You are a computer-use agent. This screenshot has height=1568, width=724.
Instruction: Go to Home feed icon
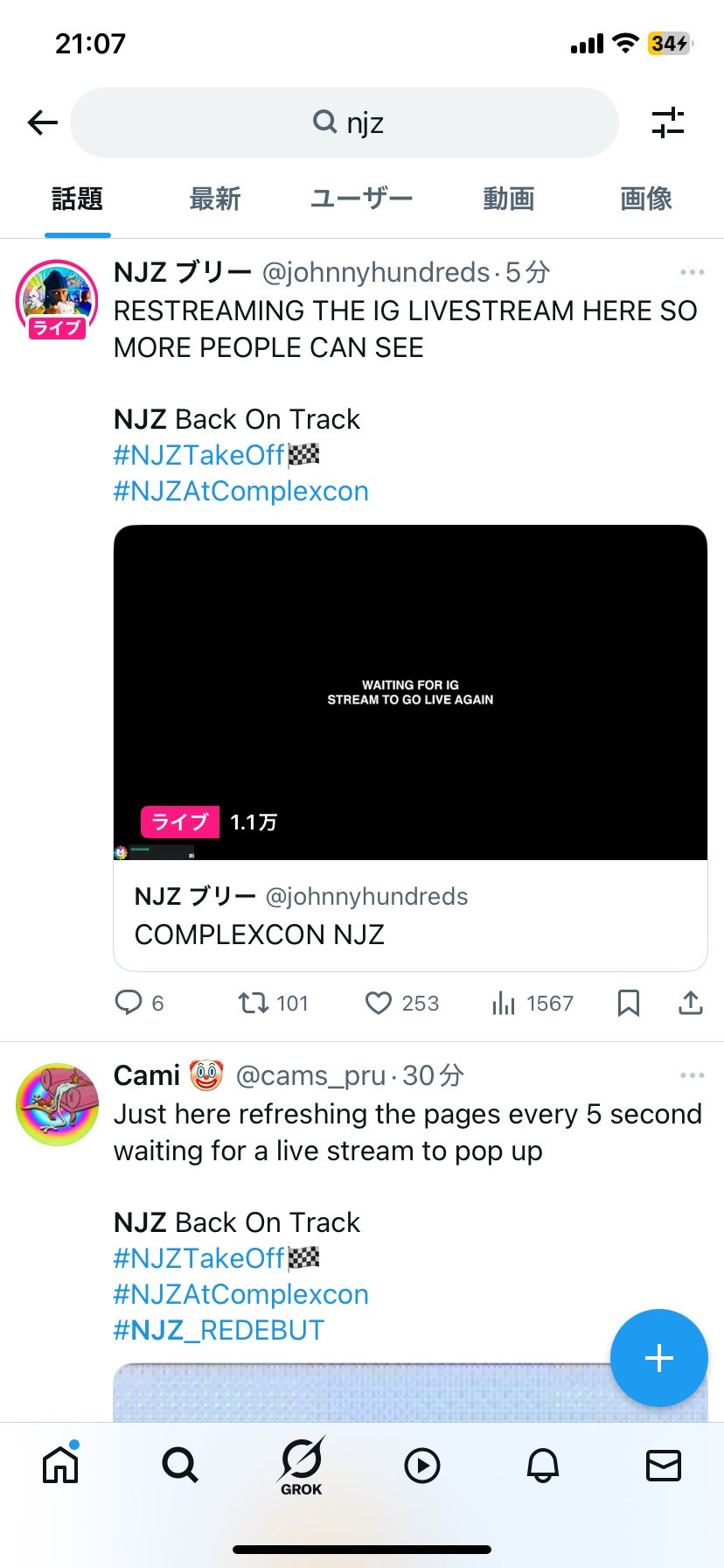coord(60,1465)
